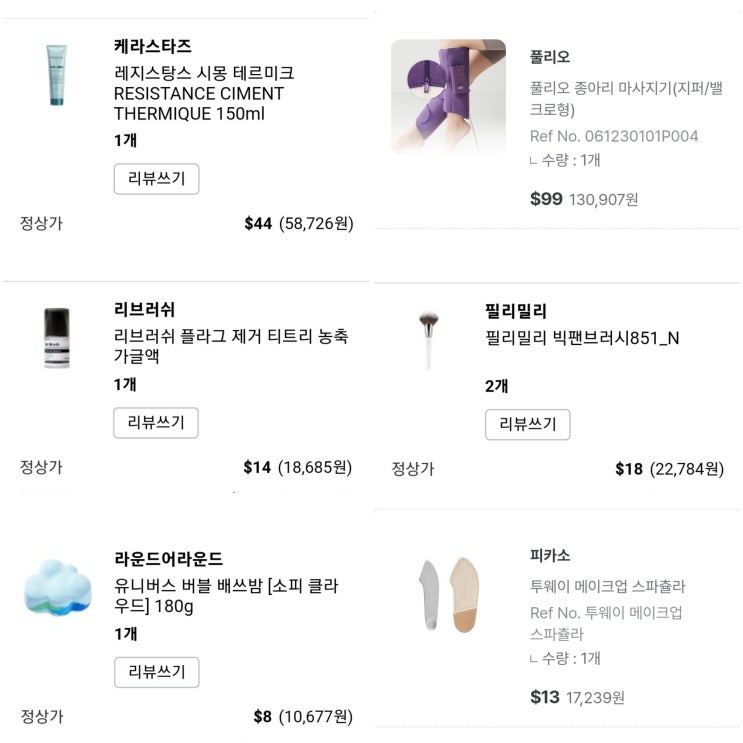The width and height of the screenshot is (743, 743).
Task: Click the 리브러쉬 brand heading
Action: (145, 309)
